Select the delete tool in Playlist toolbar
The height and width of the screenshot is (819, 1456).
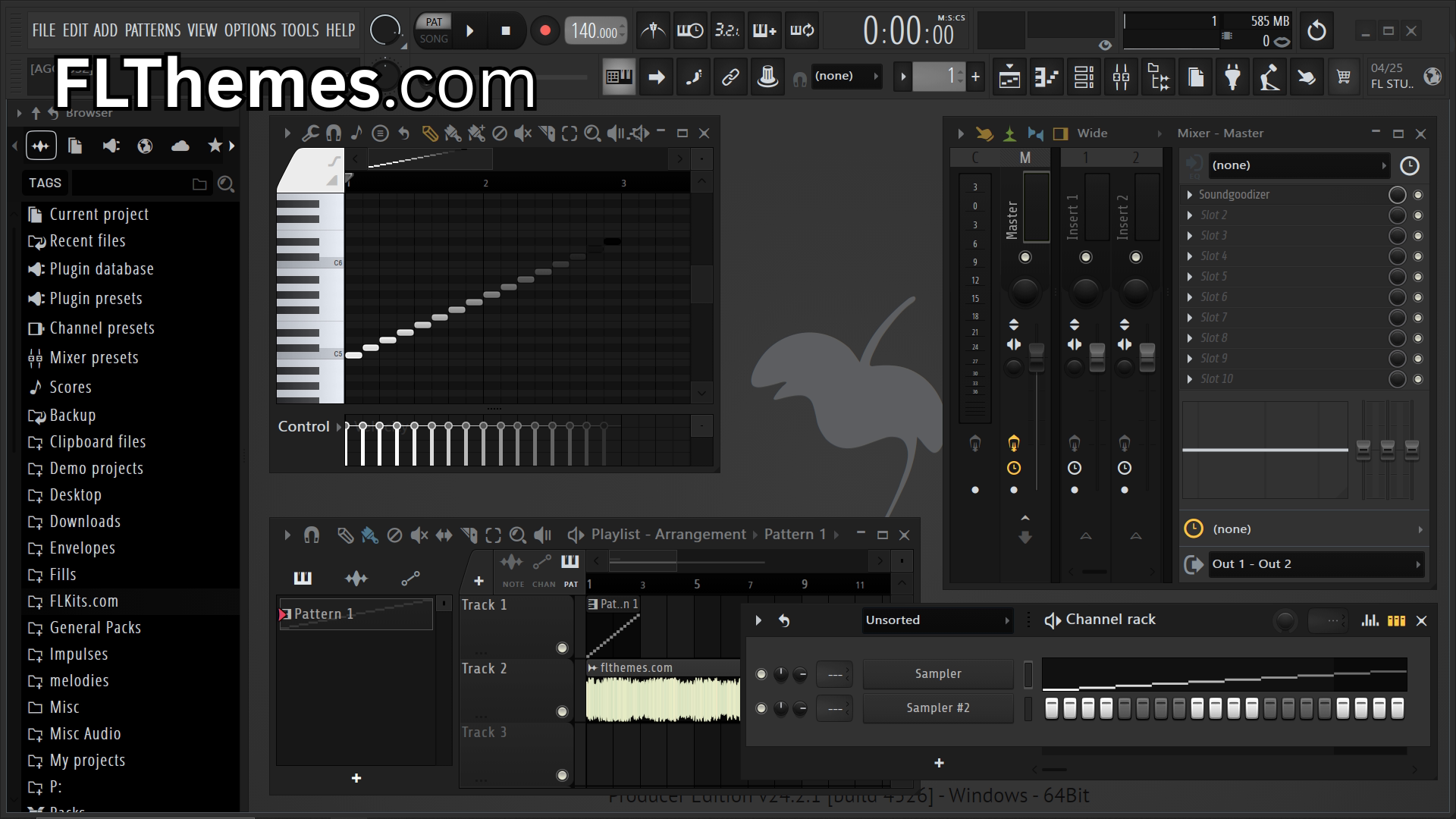[394, 535]
